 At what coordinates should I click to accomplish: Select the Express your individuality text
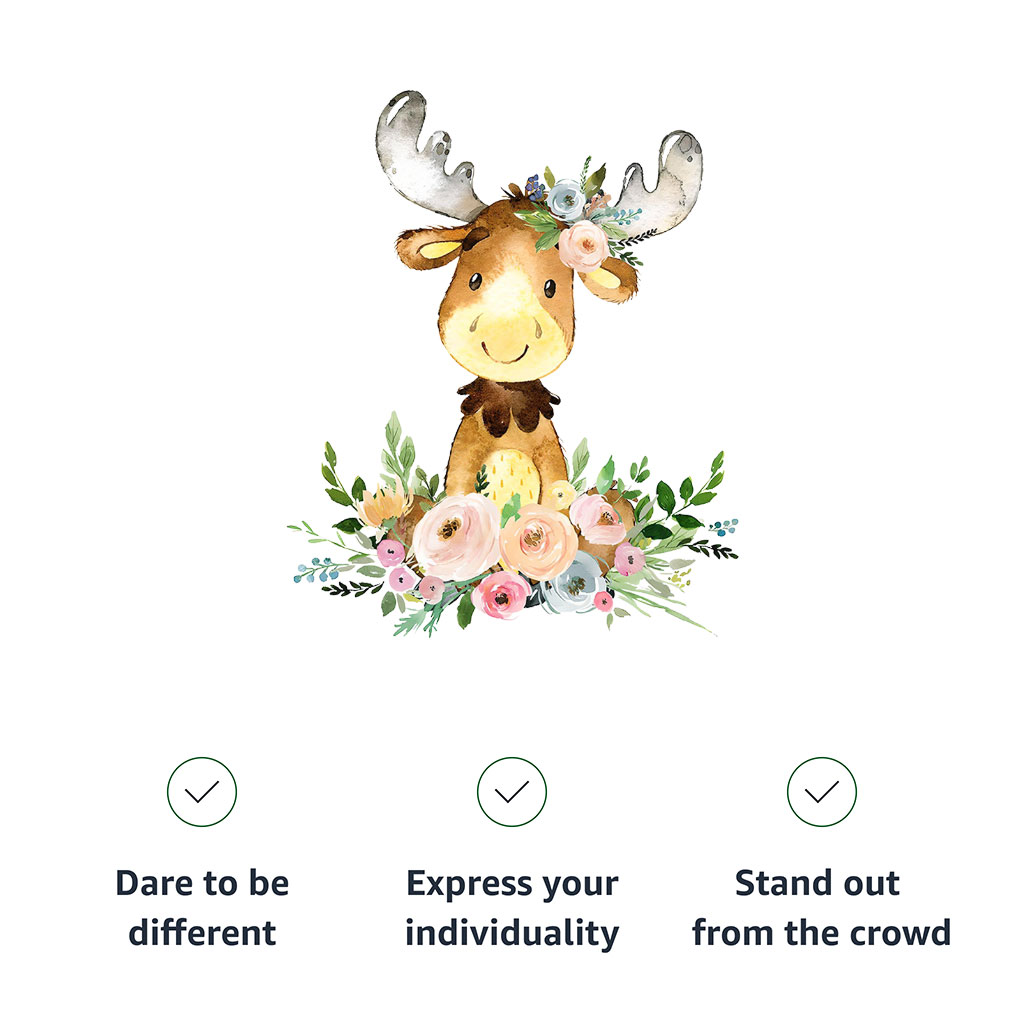tap(512, 908)
